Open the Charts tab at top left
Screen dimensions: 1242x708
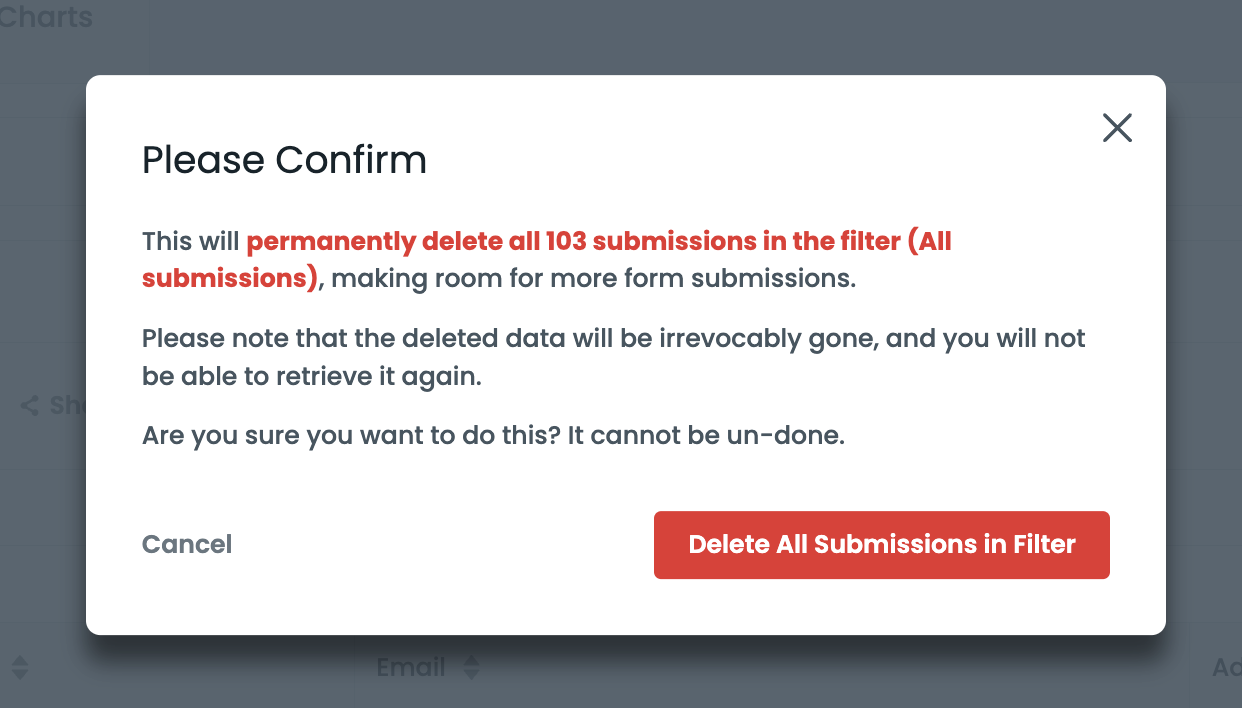click(x=46, y=17)
